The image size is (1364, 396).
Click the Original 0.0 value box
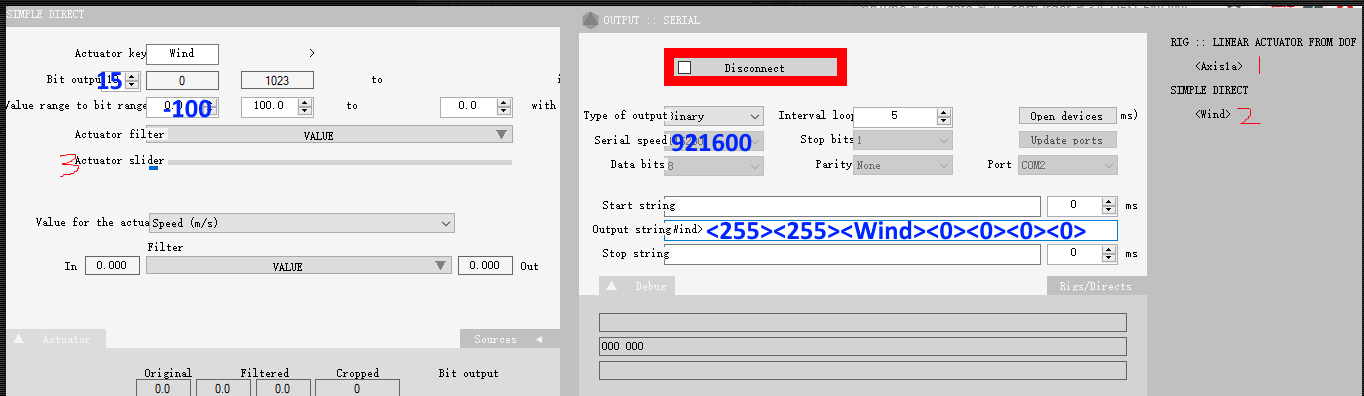pos(163,388)
